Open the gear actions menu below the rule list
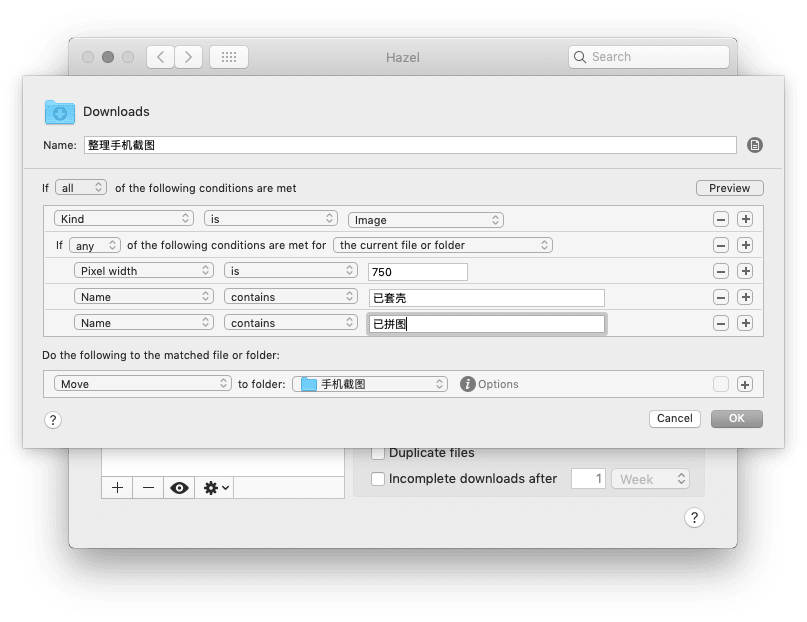Viewport: 807px width, 622px height. tap(215, 487)
